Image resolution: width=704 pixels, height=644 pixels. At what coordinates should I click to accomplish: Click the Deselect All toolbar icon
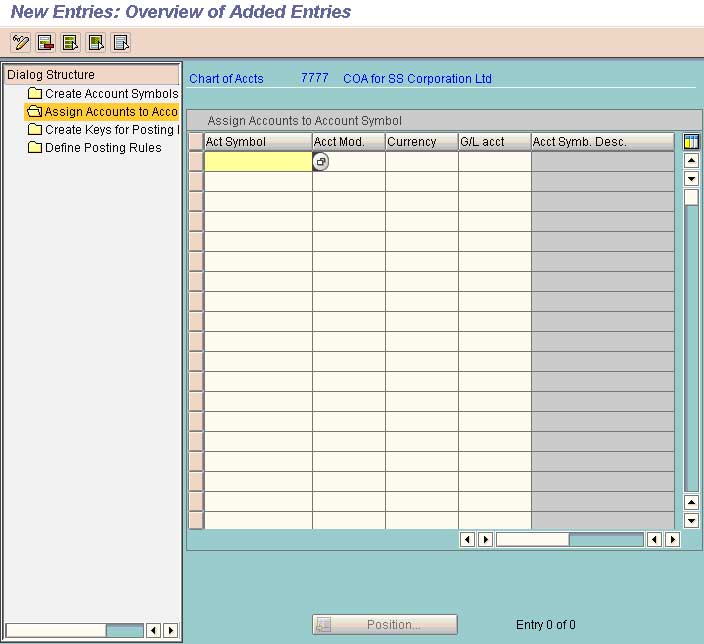pos(121,43)
